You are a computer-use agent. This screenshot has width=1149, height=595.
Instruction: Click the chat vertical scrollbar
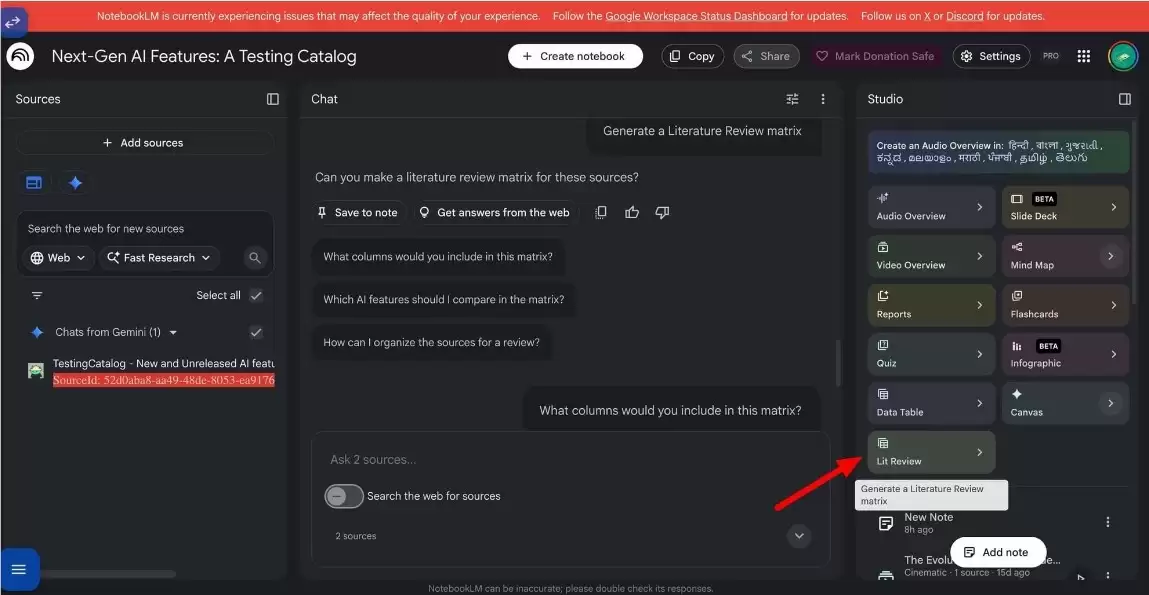pyautogui.click(x=838, y=363)
